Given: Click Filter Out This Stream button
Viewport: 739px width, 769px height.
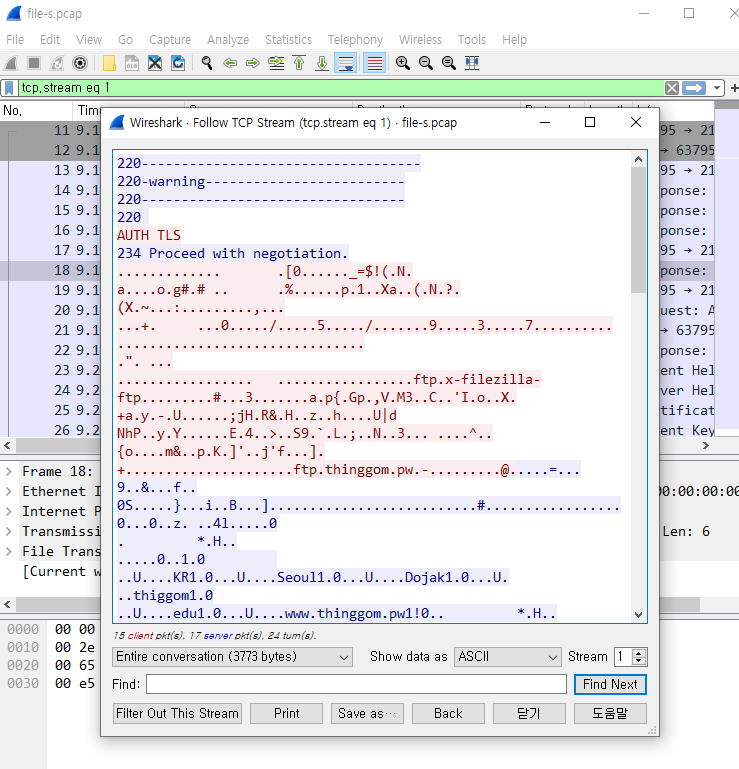Looking at the screenshot, I should 177,713.
